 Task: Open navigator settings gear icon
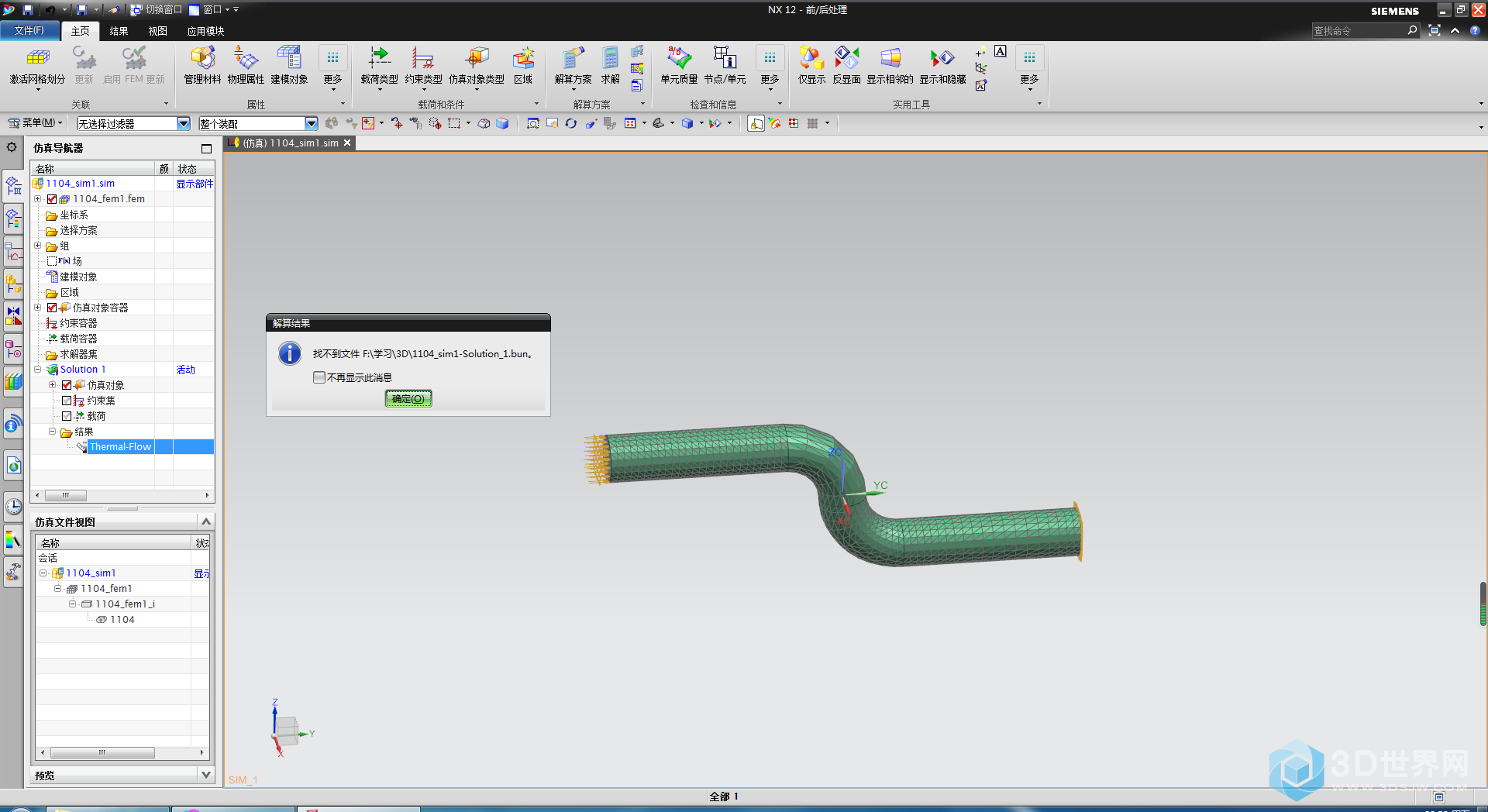tap(12, 147)
